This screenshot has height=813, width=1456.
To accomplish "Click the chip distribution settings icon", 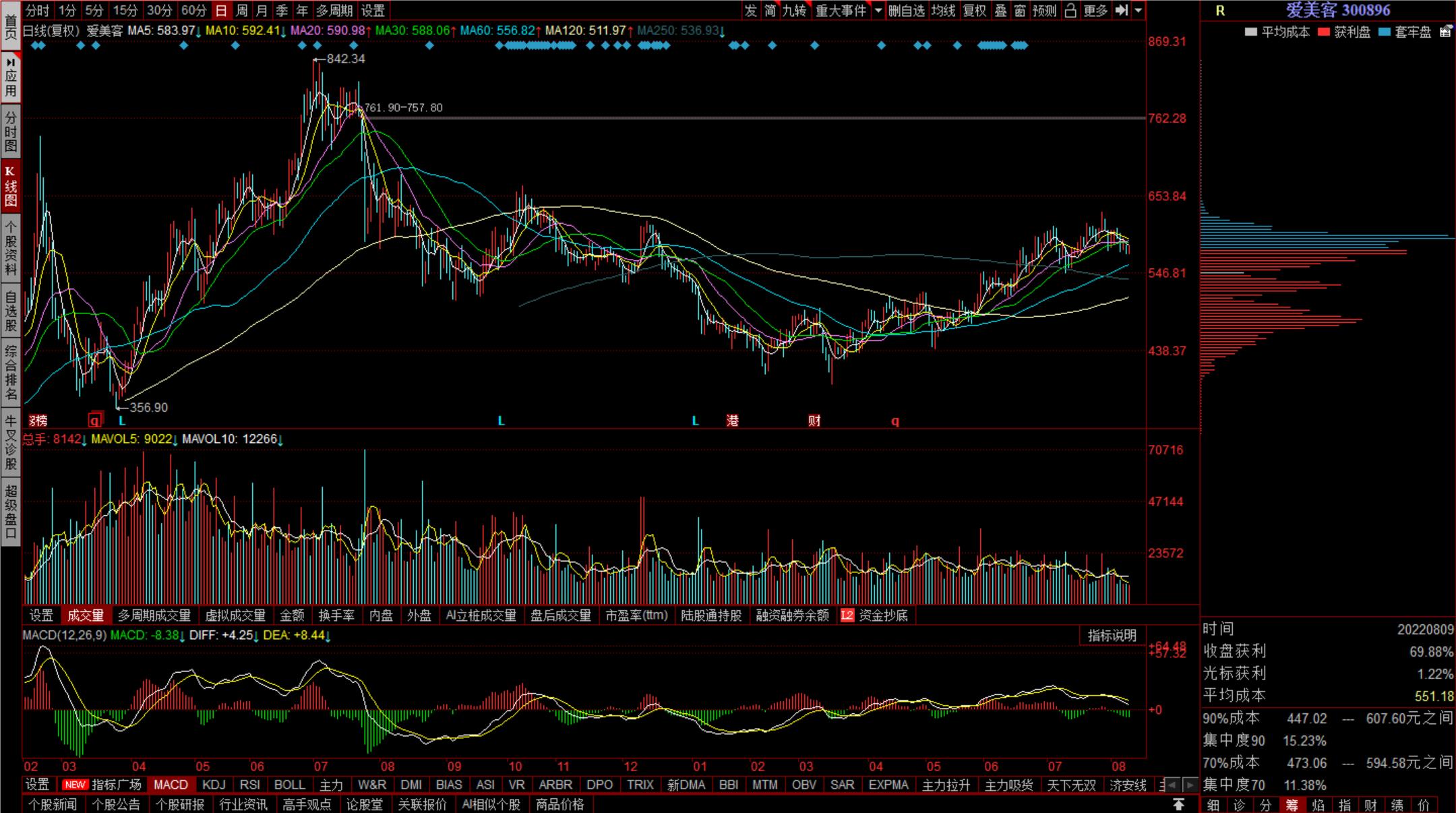I will 1445,32.
